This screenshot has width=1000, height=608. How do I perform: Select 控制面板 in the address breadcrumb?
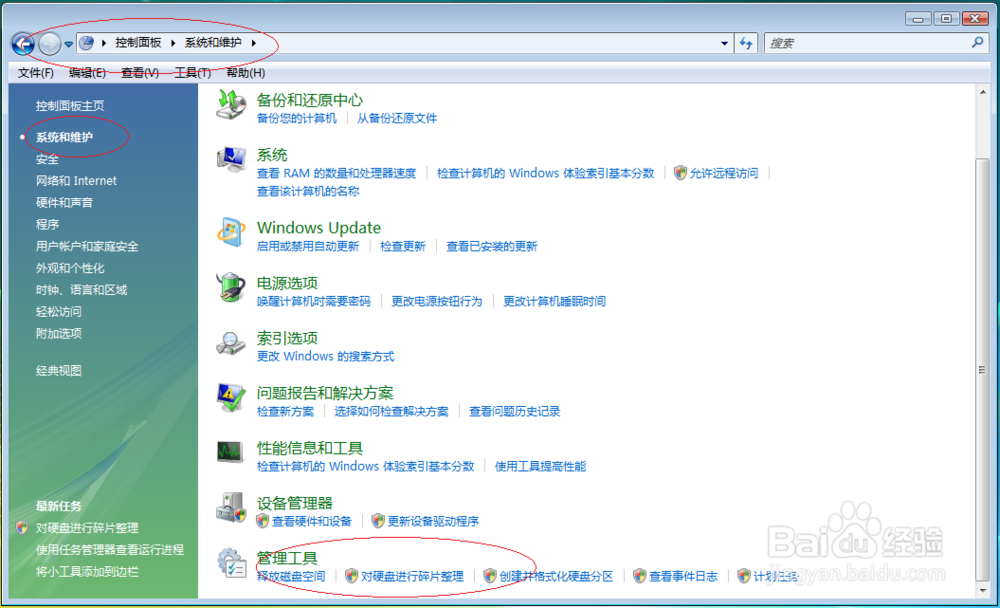[138, 43]
